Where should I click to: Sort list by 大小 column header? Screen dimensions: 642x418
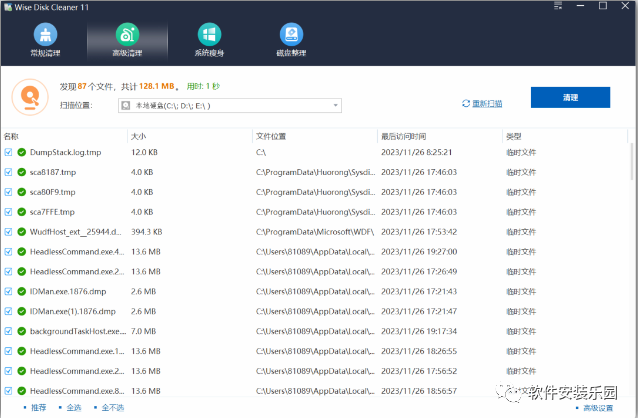(140, 135)
